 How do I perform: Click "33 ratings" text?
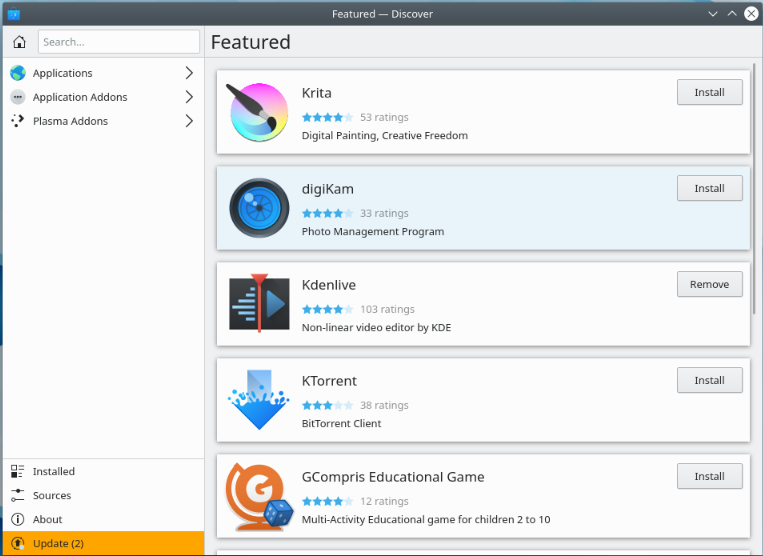[384, 213]
